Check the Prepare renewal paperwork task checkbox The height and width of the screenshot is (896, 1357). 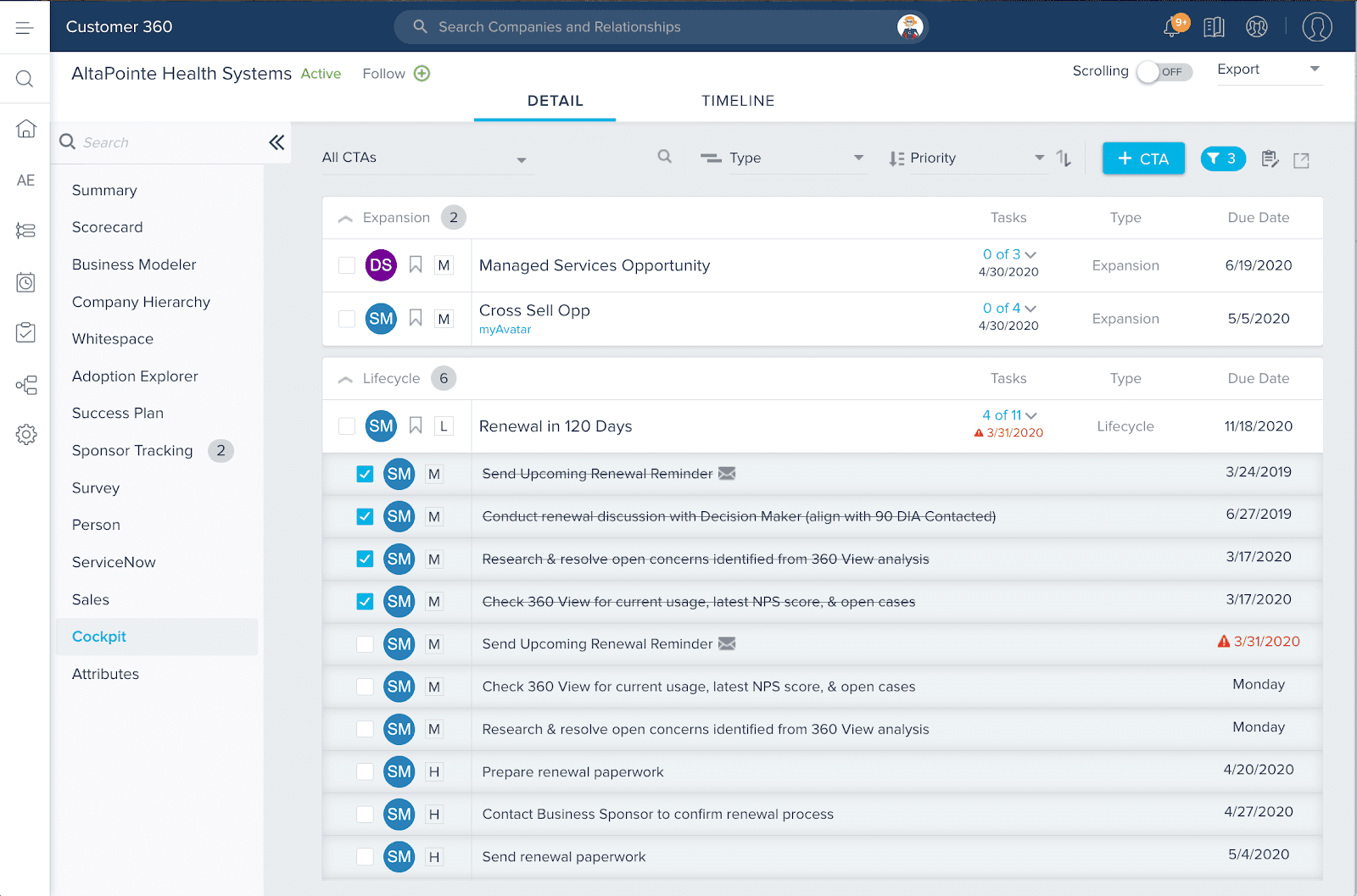tap(365, 771)
